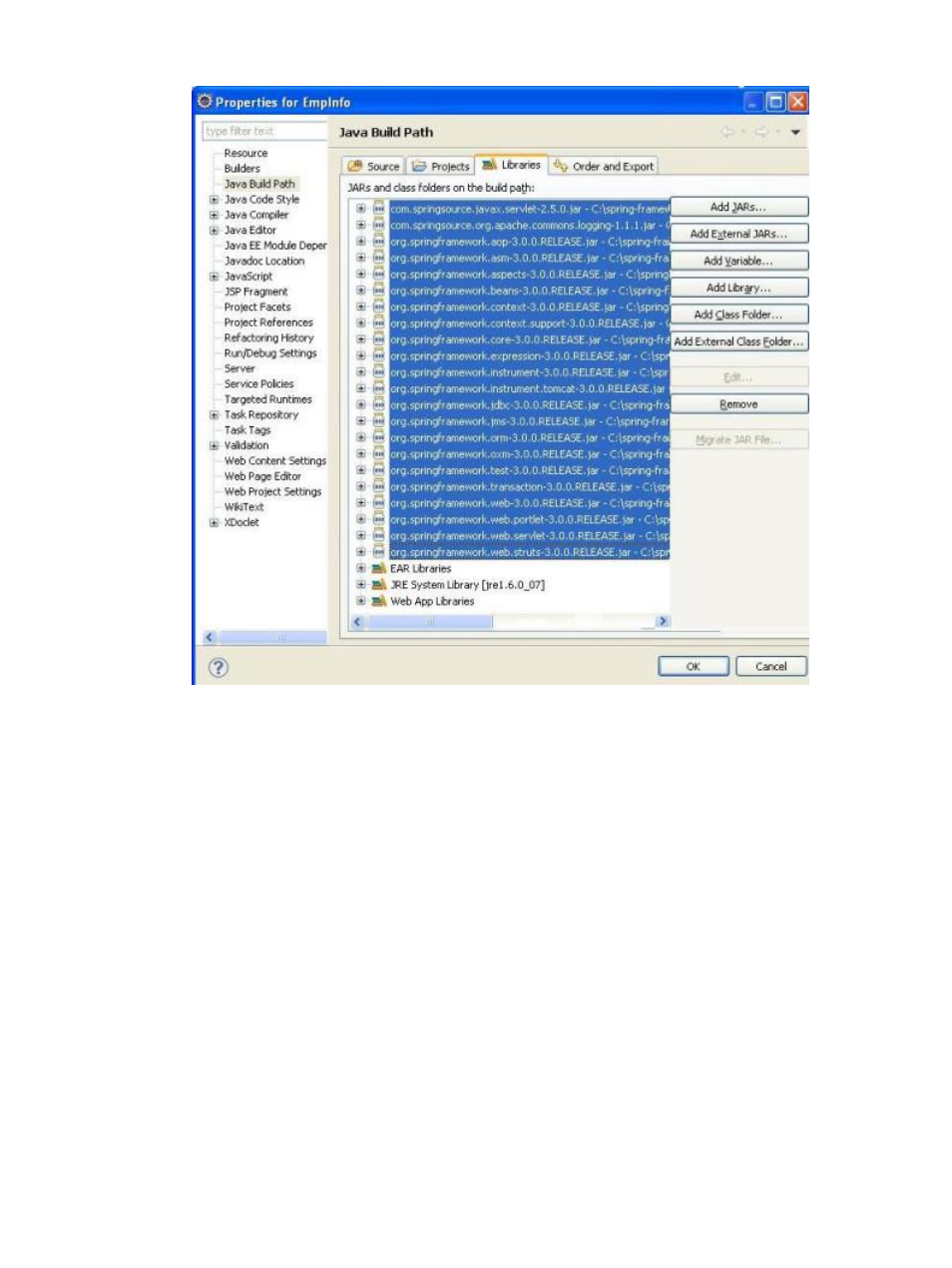The image size is (952, 1268).
Task: Expand the Java Compiler node
Action: tap(214, 215)
